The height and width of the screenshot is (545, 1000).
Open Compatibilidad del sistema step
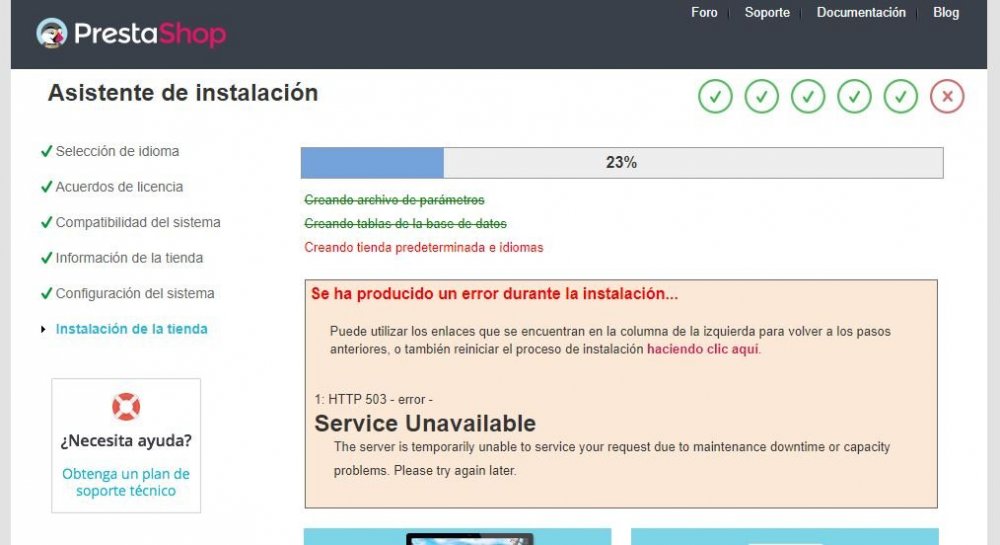pyautogui.click(x=138, y=222)
